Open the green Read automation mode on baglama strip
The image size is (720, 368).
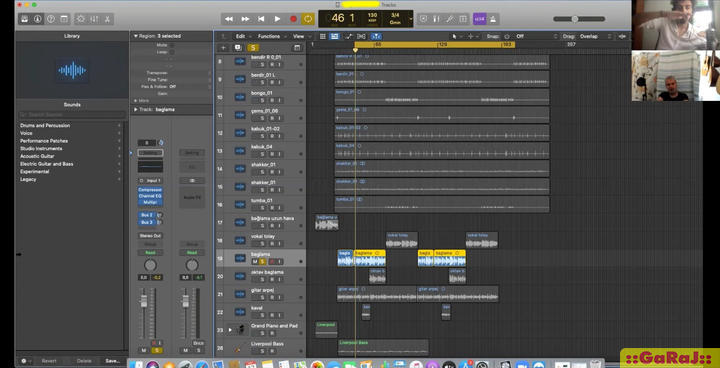pos(150,253)
